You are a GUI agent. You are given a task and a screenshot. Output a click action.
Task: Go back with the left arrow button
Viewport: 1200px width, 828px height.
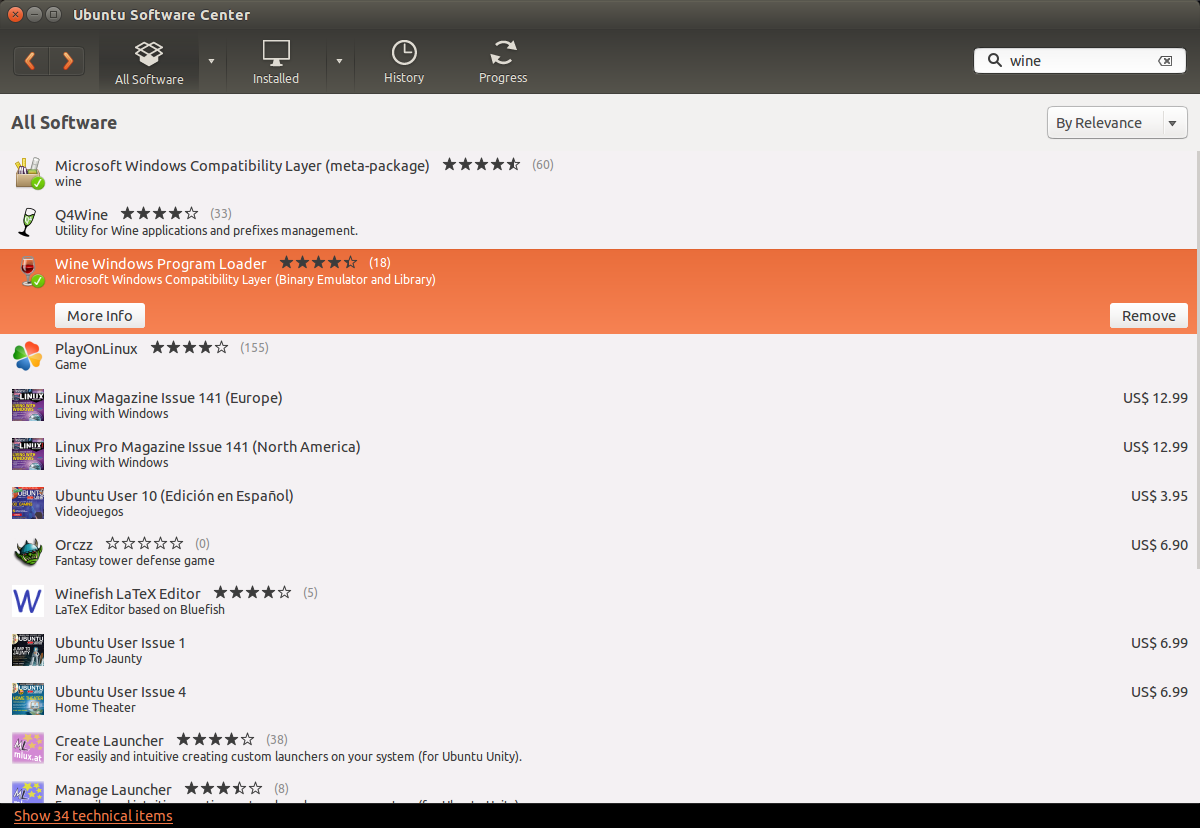(31, 61)
